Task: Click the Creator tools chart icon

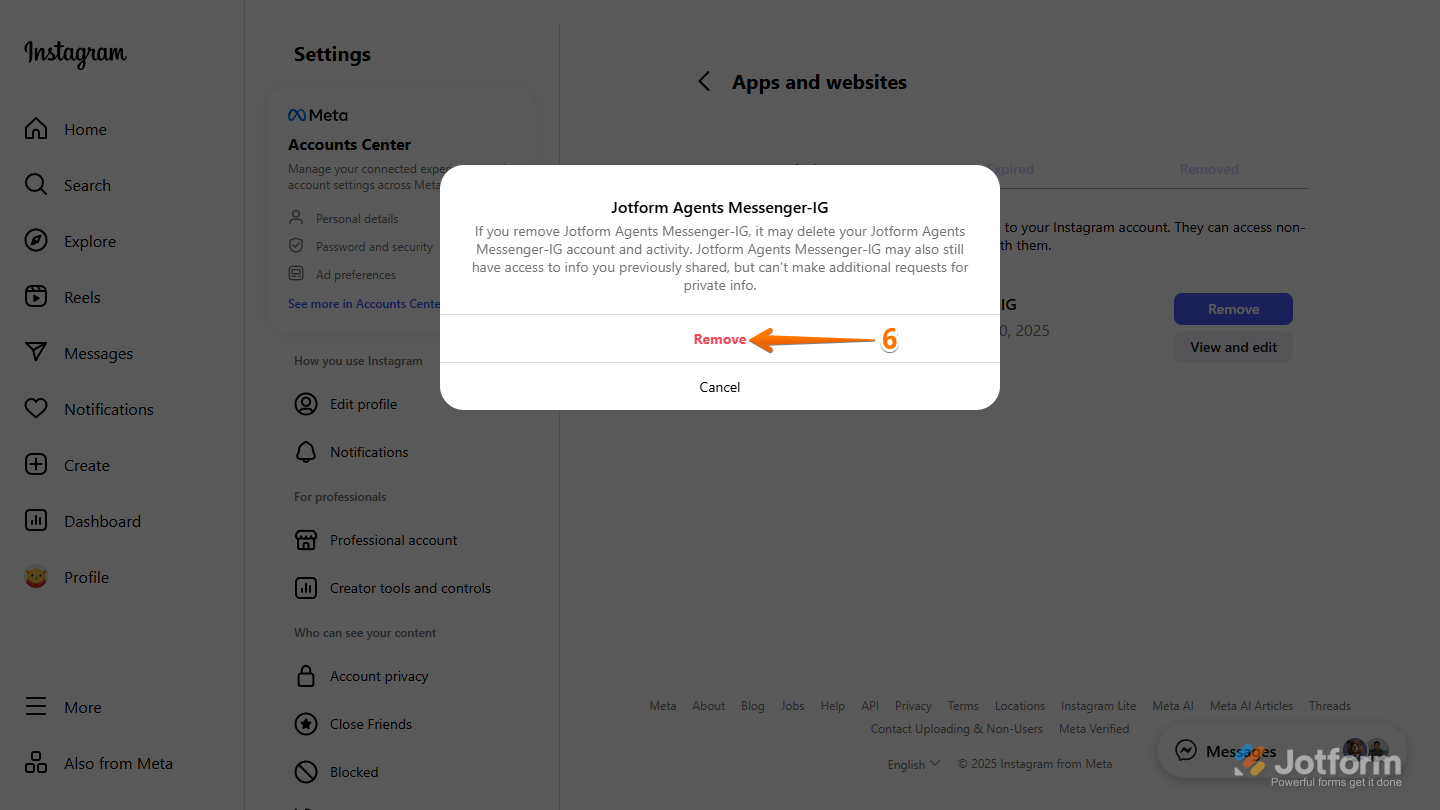Action: (306, 588)
